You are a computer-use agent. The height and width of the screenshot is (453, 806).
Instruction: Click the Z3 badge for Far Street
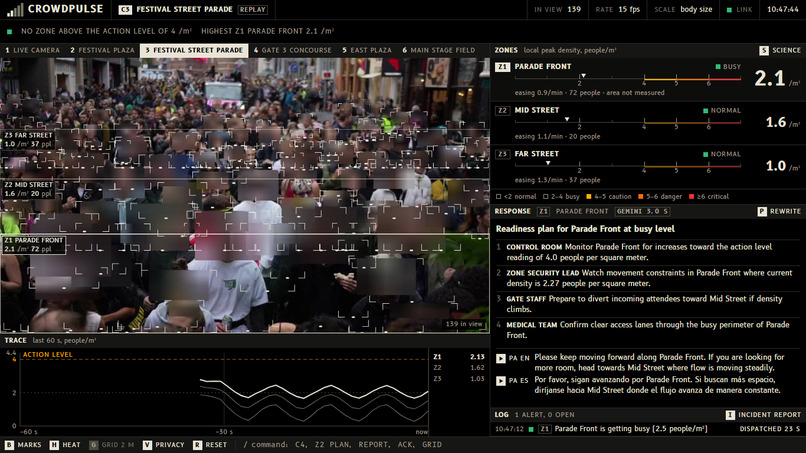[502, 154]
